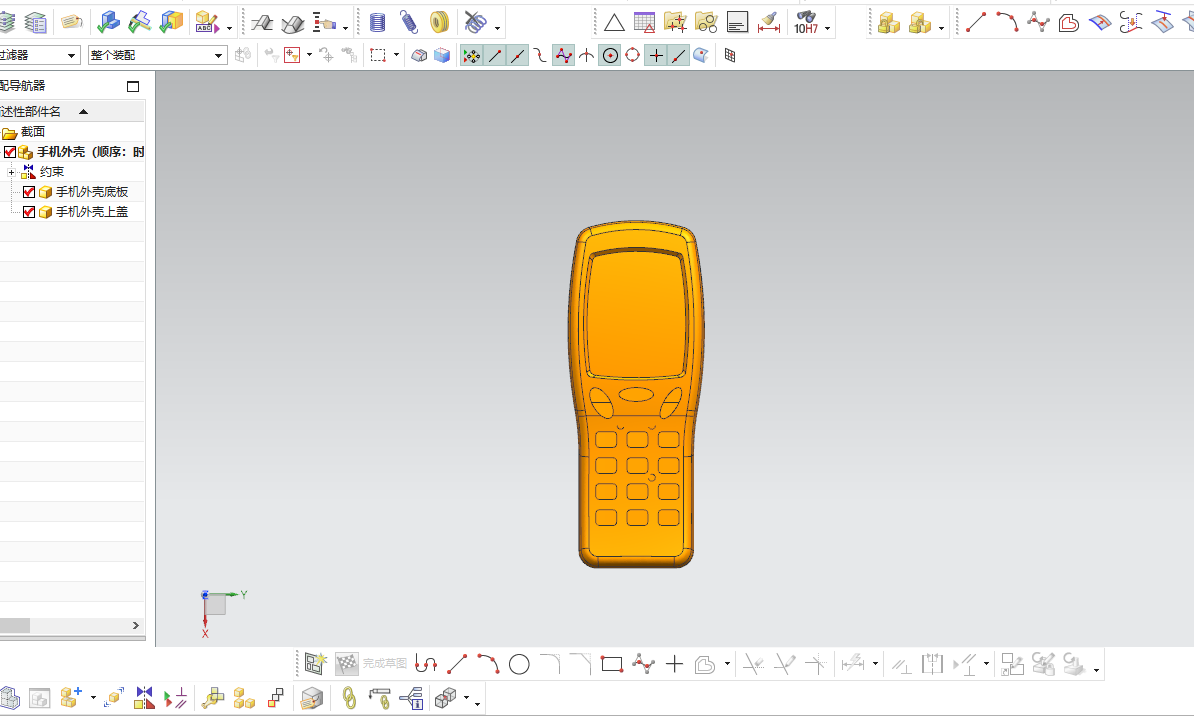Select the point plus sketch tool
This screenshot has width=1194, height=718.
[x=674, y=665]
